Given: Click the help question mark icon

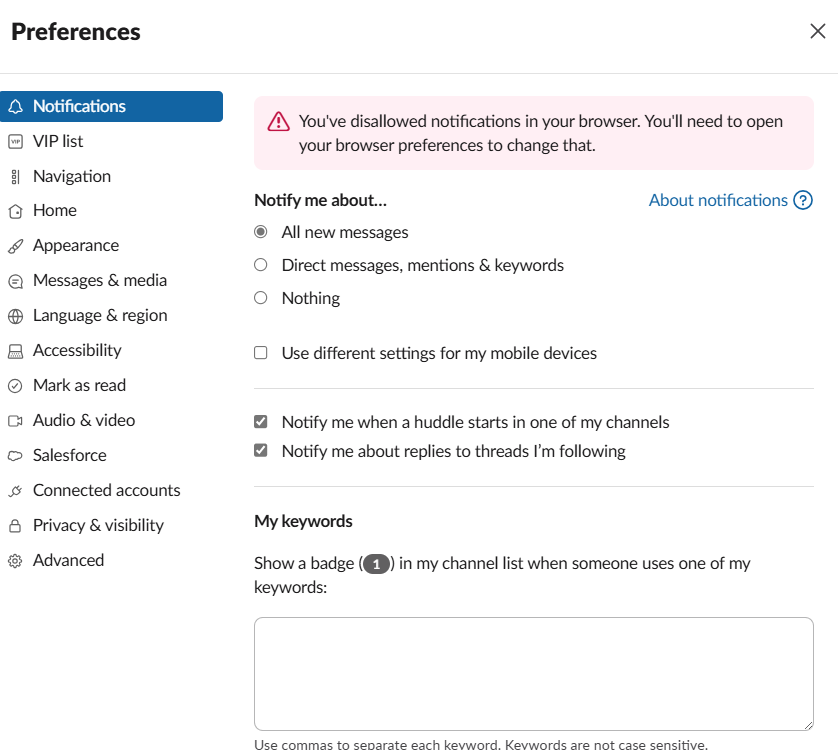Looking at the screenshot, I should click(803, 200).
